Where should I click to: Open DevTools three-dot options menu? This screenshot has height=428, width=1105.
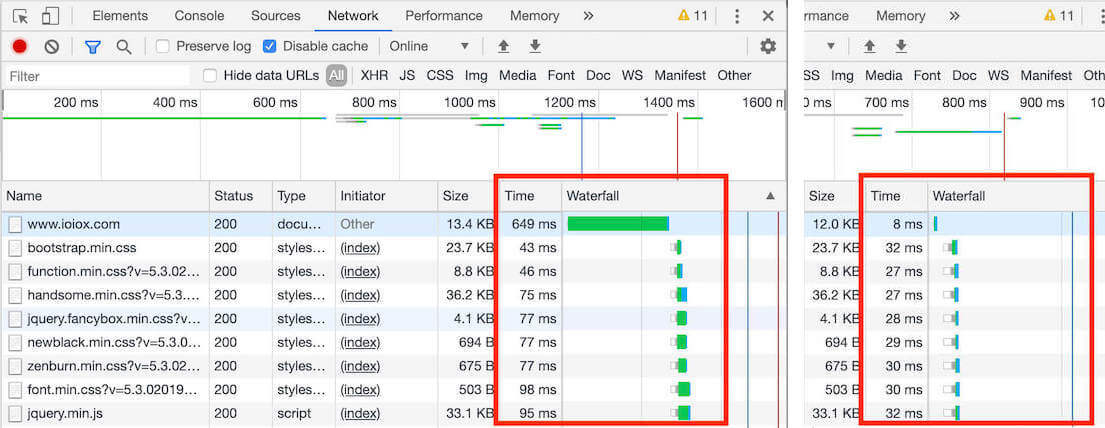coord(737,16)
